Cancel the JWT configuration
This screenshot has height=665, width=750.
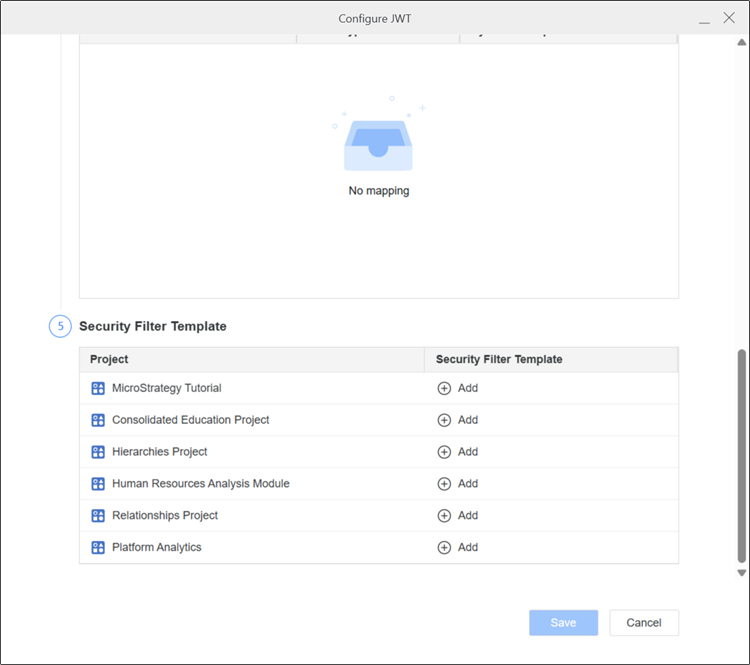[x=643, y=623]
